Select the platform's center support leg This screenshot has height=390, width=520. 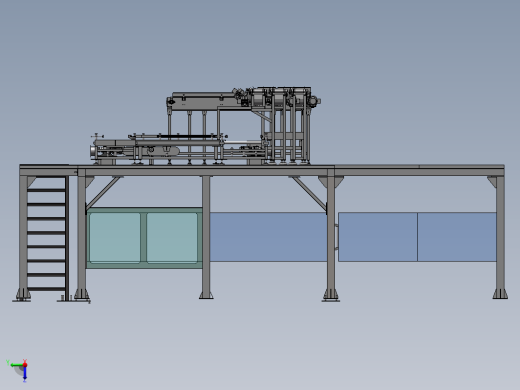pos(206,237)
